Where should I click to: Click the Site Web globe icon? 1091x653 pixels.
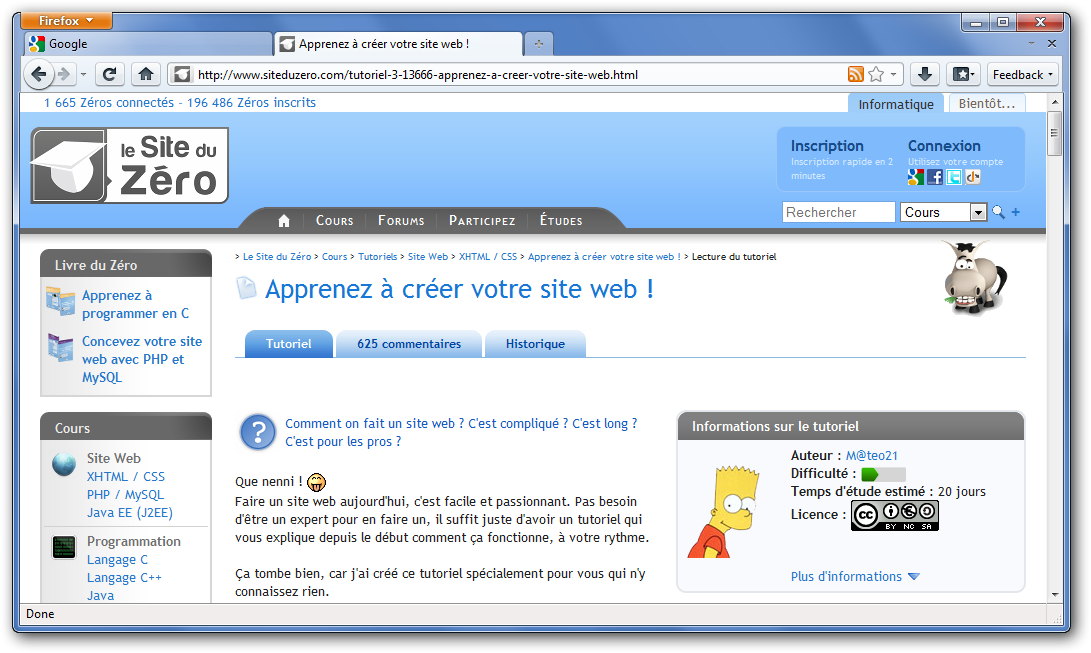[64, 464]
